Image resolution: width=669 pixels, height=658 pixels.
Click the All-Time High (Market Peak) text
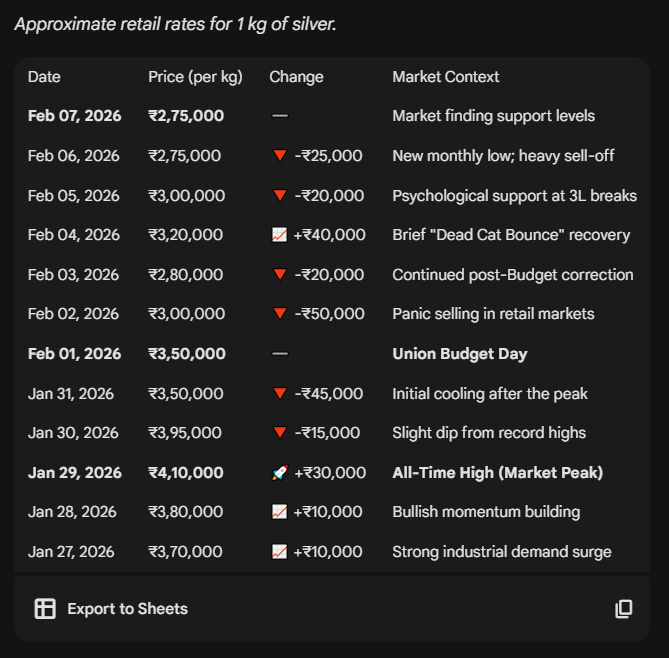(x=497, y=473)
